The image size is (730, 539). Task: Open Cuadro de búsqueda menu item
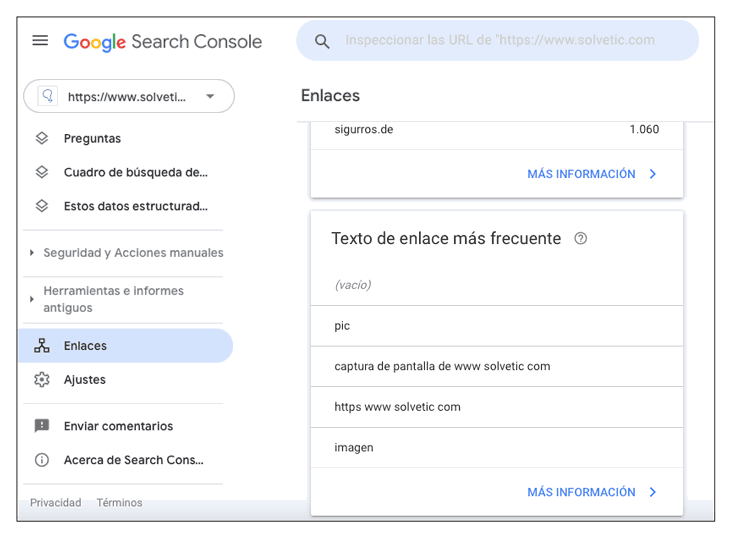click(135, 172)
